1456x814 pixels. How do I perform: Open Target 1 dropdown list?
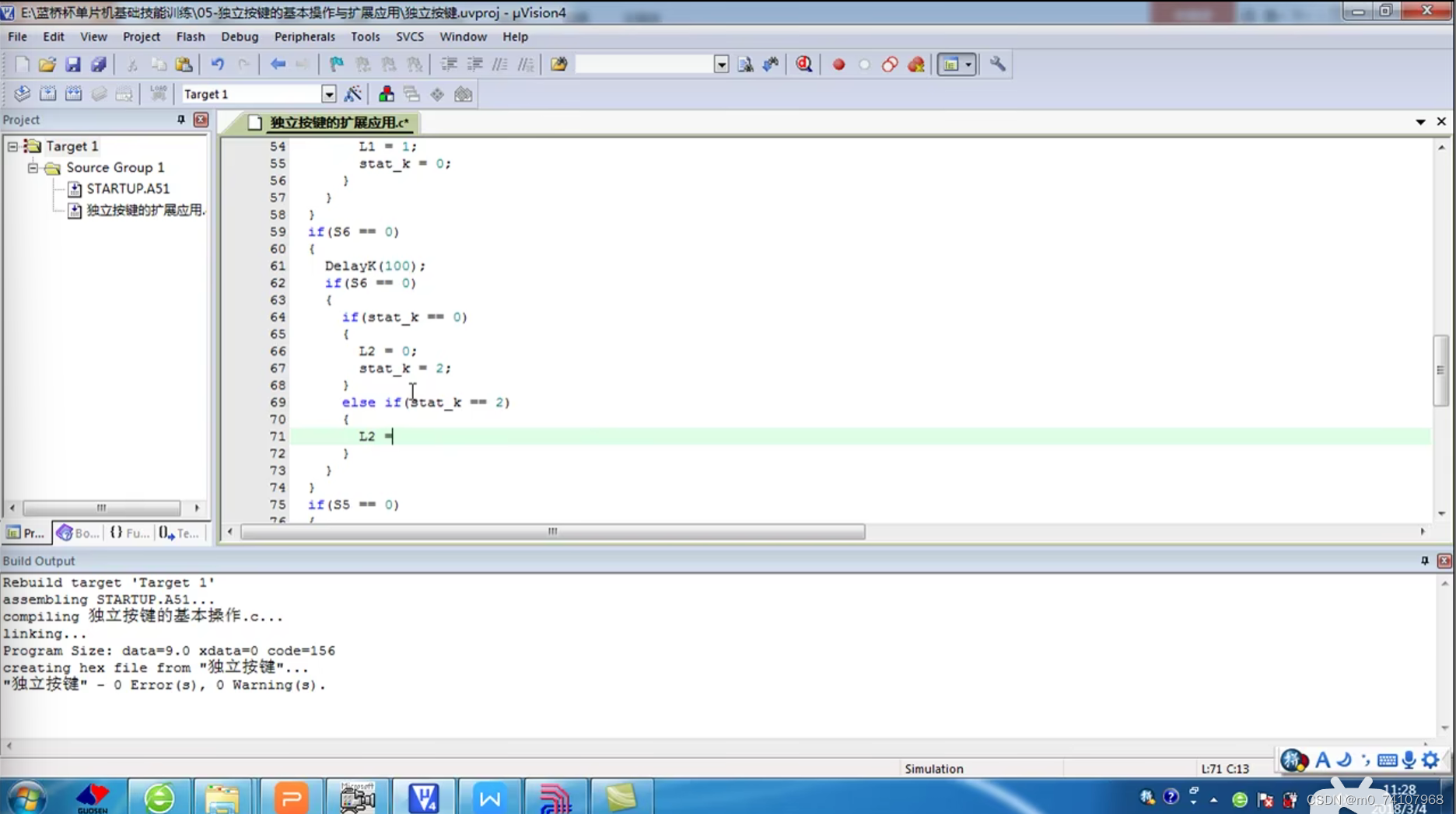pyautogui.click(x=329, y=94)
